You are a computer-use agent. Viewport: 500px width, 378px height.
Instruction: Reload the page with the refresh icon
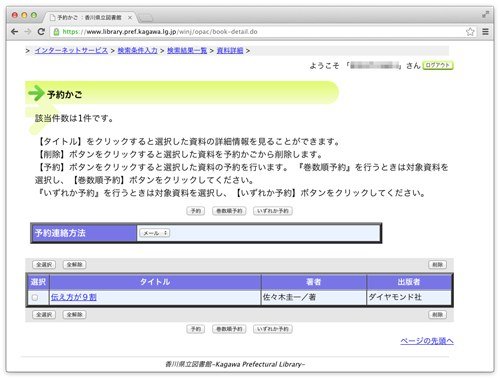click(41, 32)
